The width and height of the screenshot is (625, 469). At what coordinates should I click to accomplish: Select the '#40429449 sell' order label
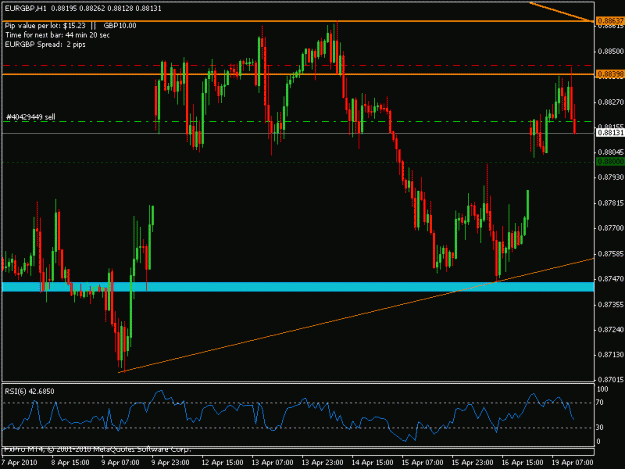point(31,117)
